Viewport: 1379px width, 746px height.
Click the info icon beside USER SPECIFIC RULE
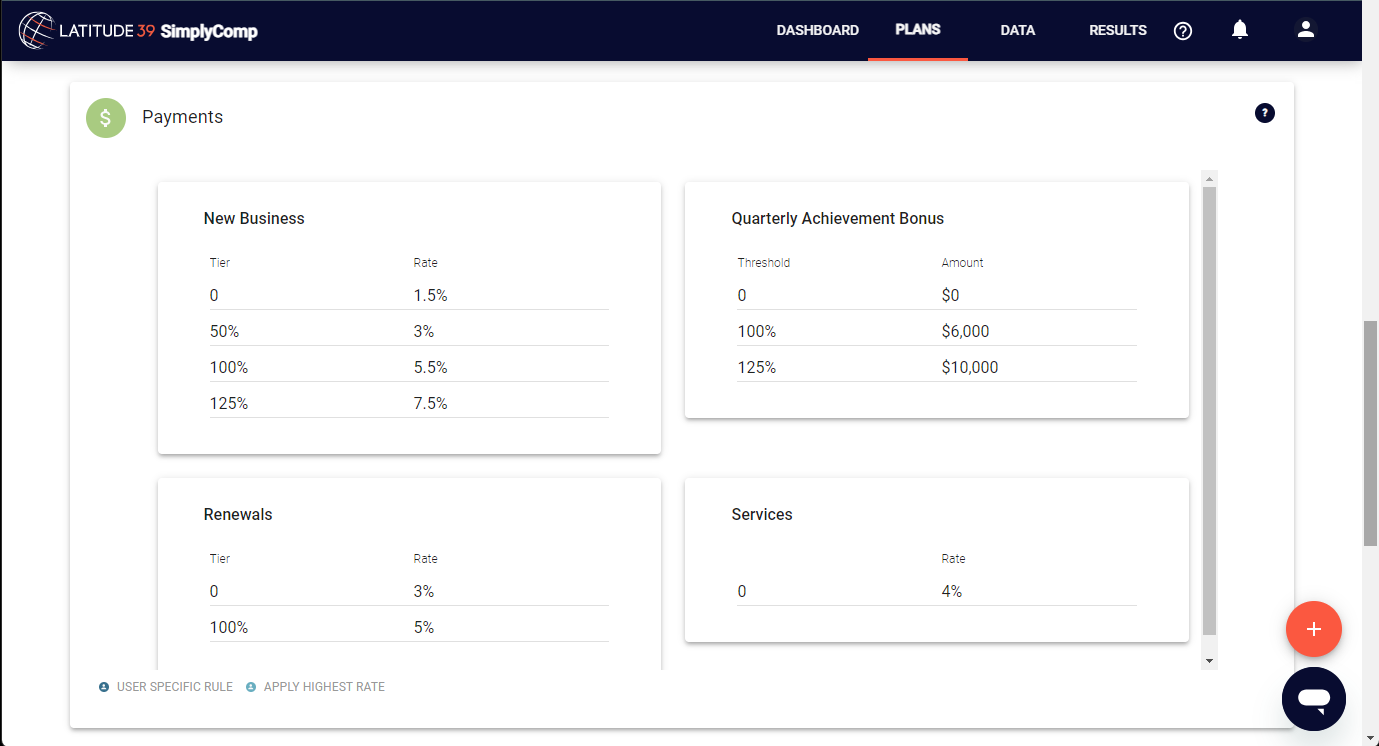(103, 686)
